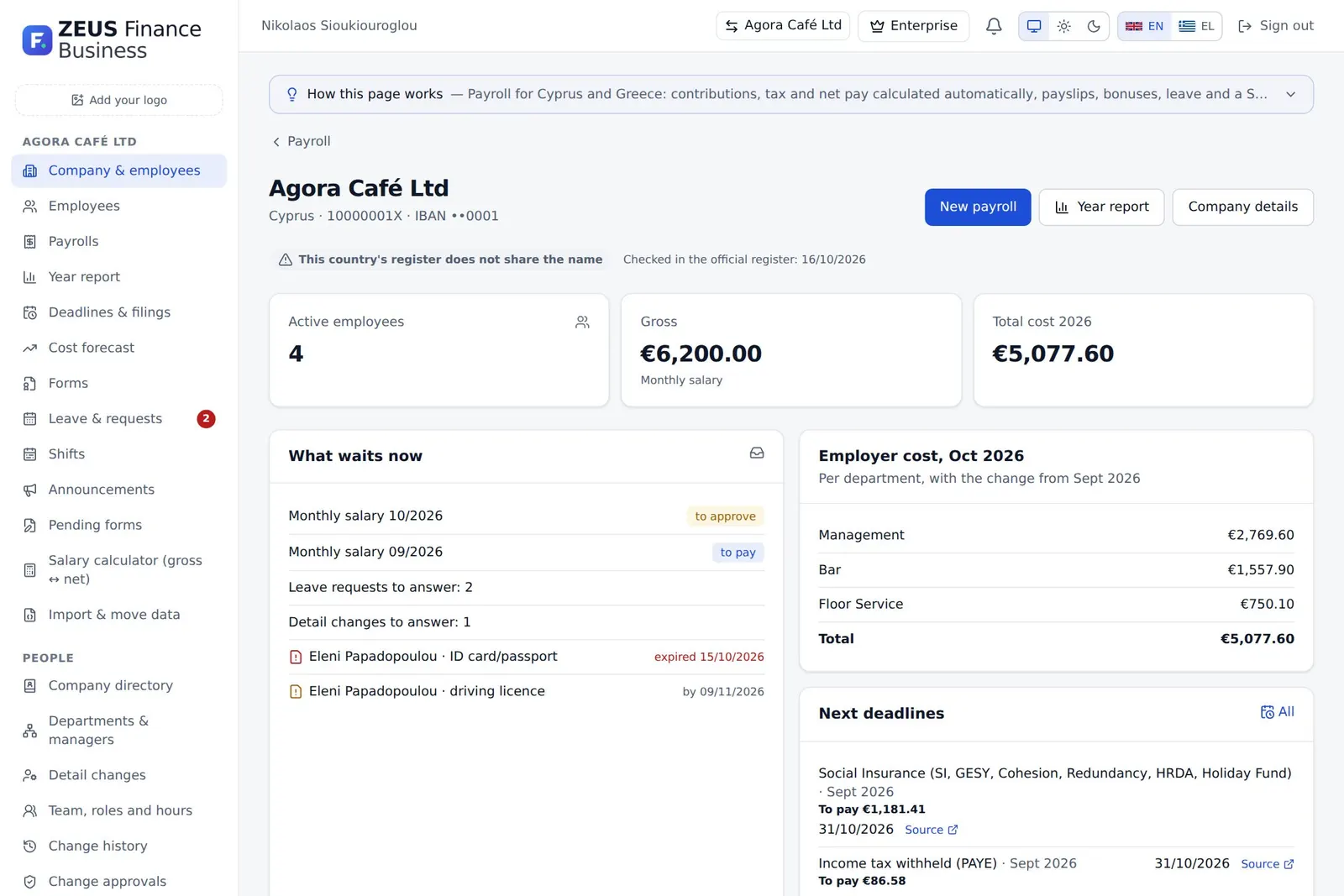This screenshot has height=896, width=1344.
Task: View All next deadlines
Action: (x=1277, y=712)
